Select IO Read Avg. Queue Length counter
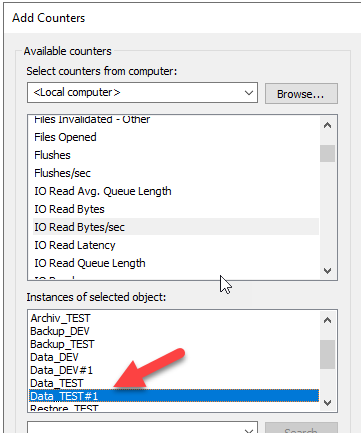The width and height of the screenshot is (361, 433). (103, 191)
